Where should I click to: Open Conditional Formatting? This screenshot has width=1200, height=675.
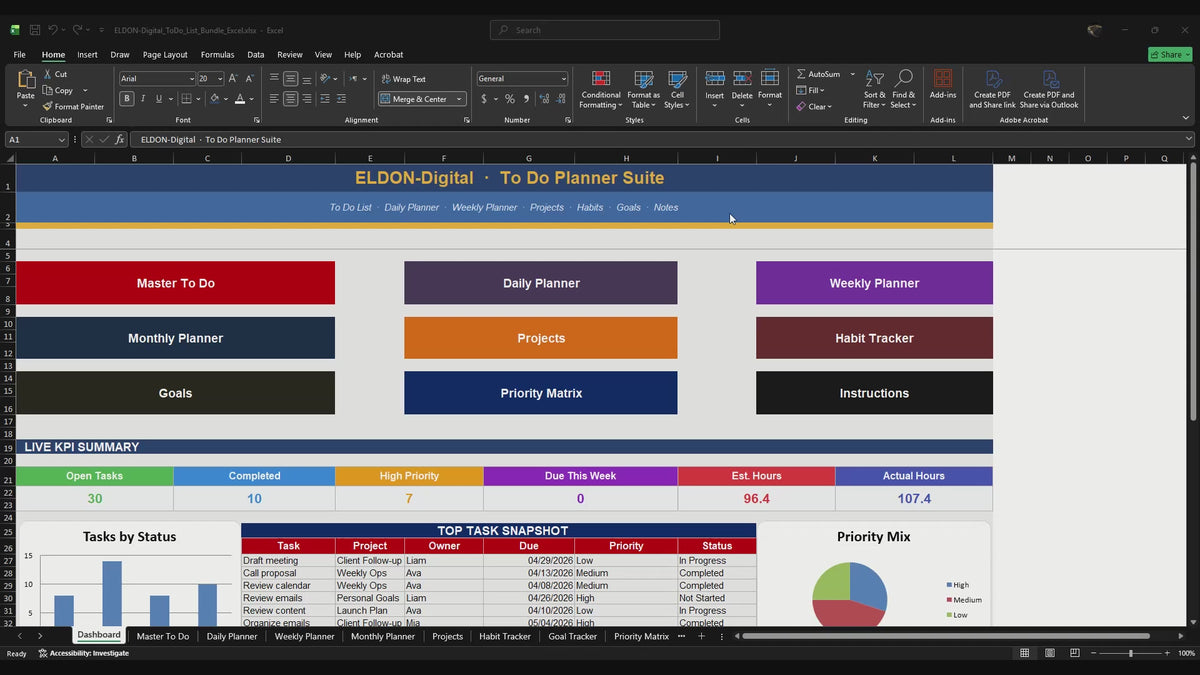pos(601,89)
